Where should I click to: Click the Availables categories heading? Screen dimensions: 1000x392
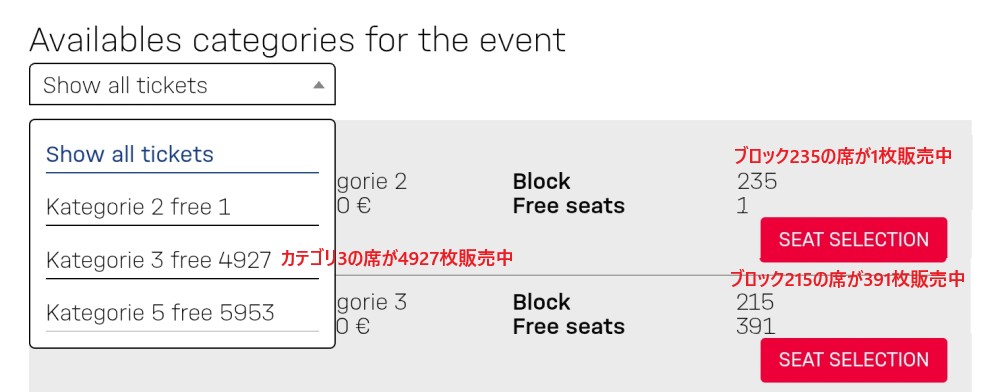pyautogui.click(x=297, y=40)
